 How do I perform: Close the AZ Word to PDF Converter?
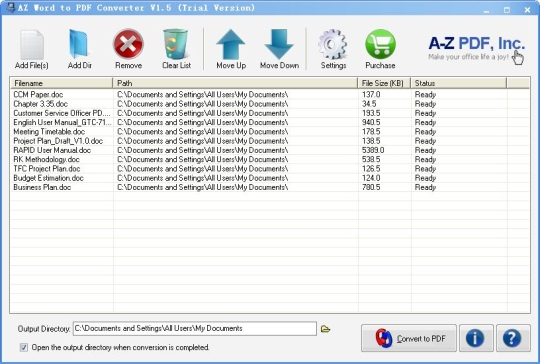pyautogui.click(x=527, y=10)
